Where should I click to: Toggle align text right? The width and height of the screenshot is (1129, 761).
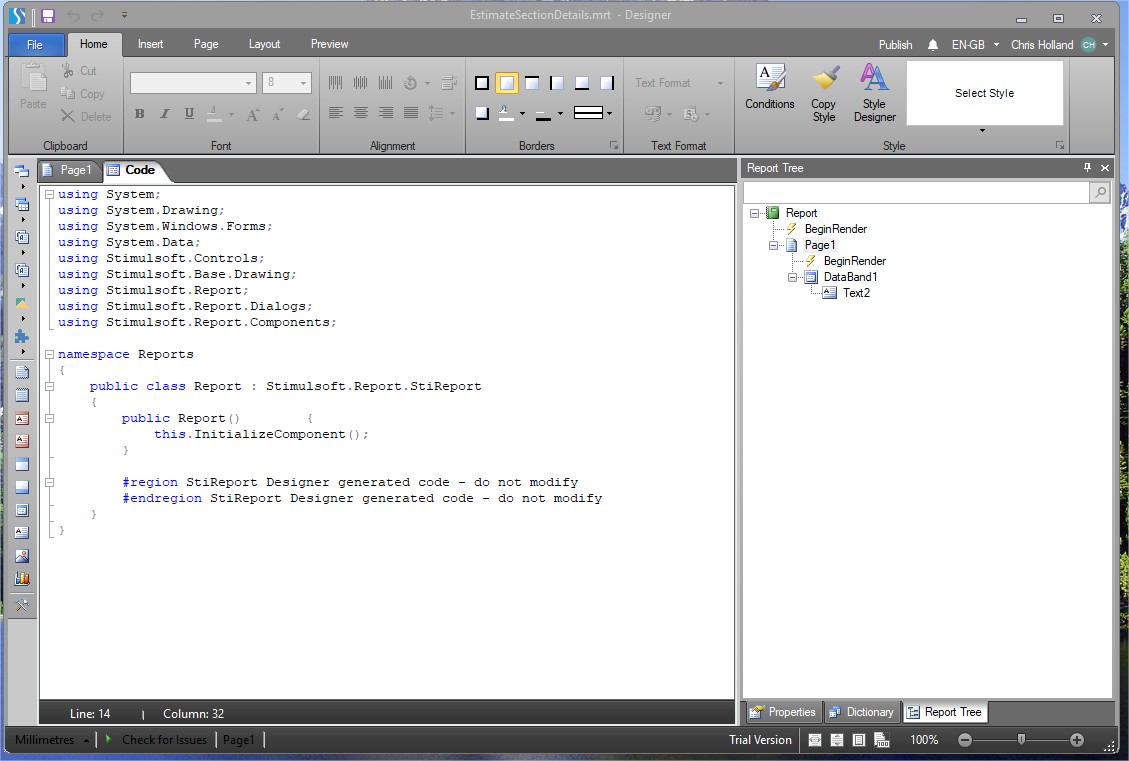[x=386, y=112]
